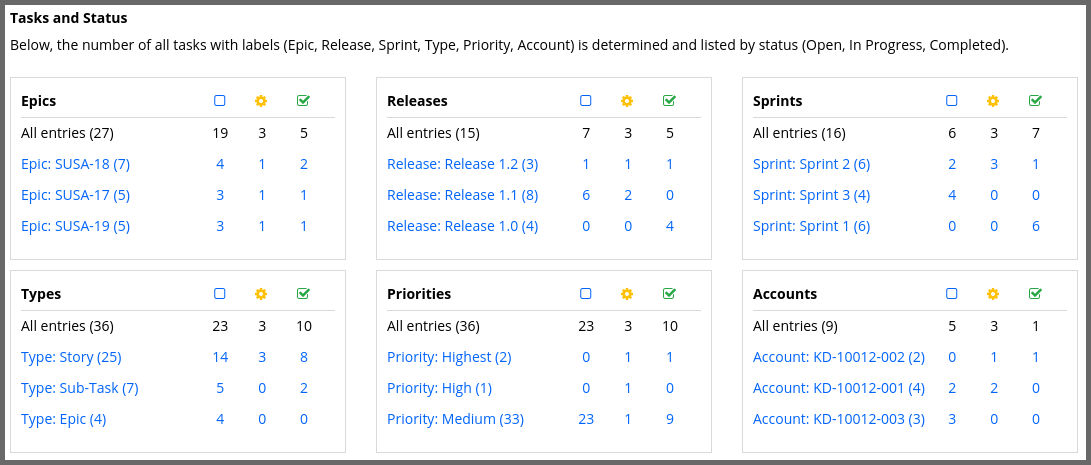The height and width of the screenshot is (465, 1091).
Task: Click the In Progress gear icon in Releases
Action: point(627,101)
